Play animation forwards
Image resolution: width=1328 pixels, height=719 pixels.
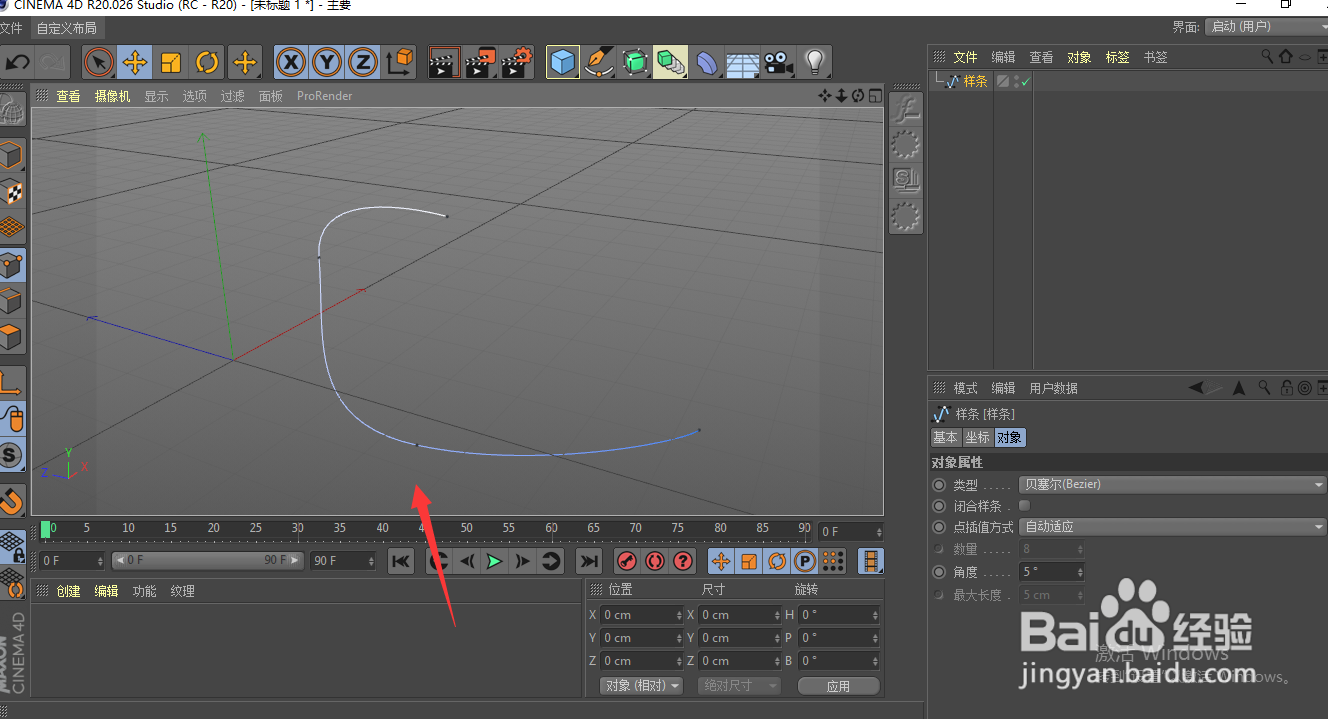pyautogui.click(x=494, y=561)
